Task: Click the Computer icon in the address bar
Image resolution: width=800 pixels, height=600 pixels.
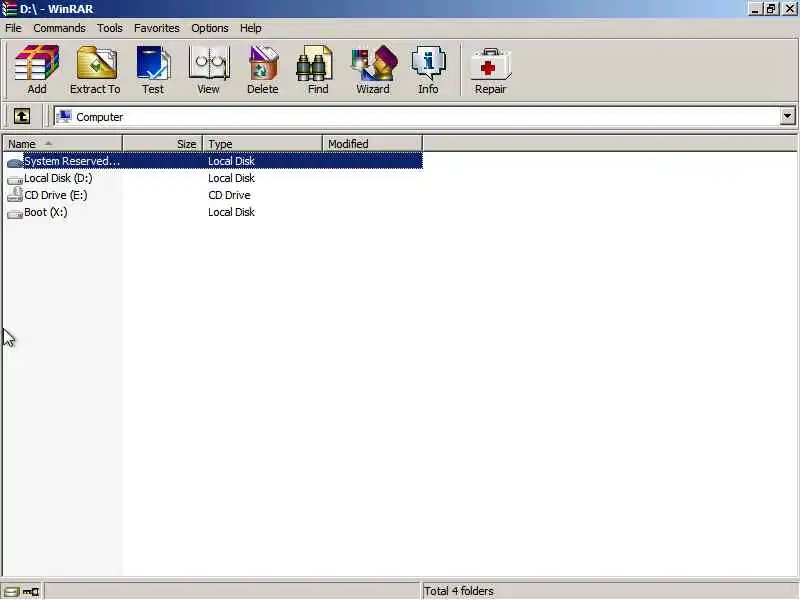Action: click(x=64, y=117)
